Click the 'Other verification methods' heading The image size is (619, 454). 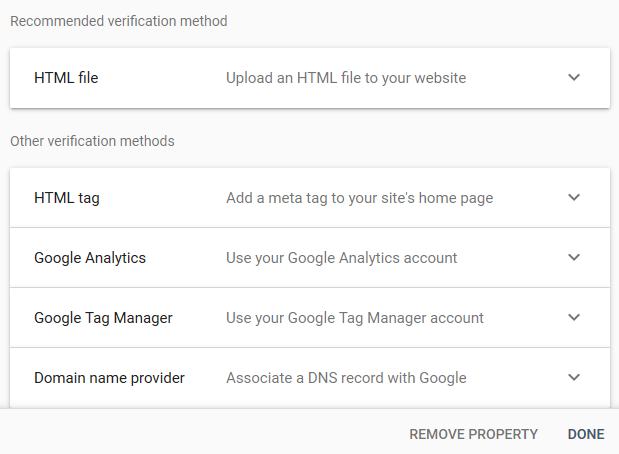92,141
